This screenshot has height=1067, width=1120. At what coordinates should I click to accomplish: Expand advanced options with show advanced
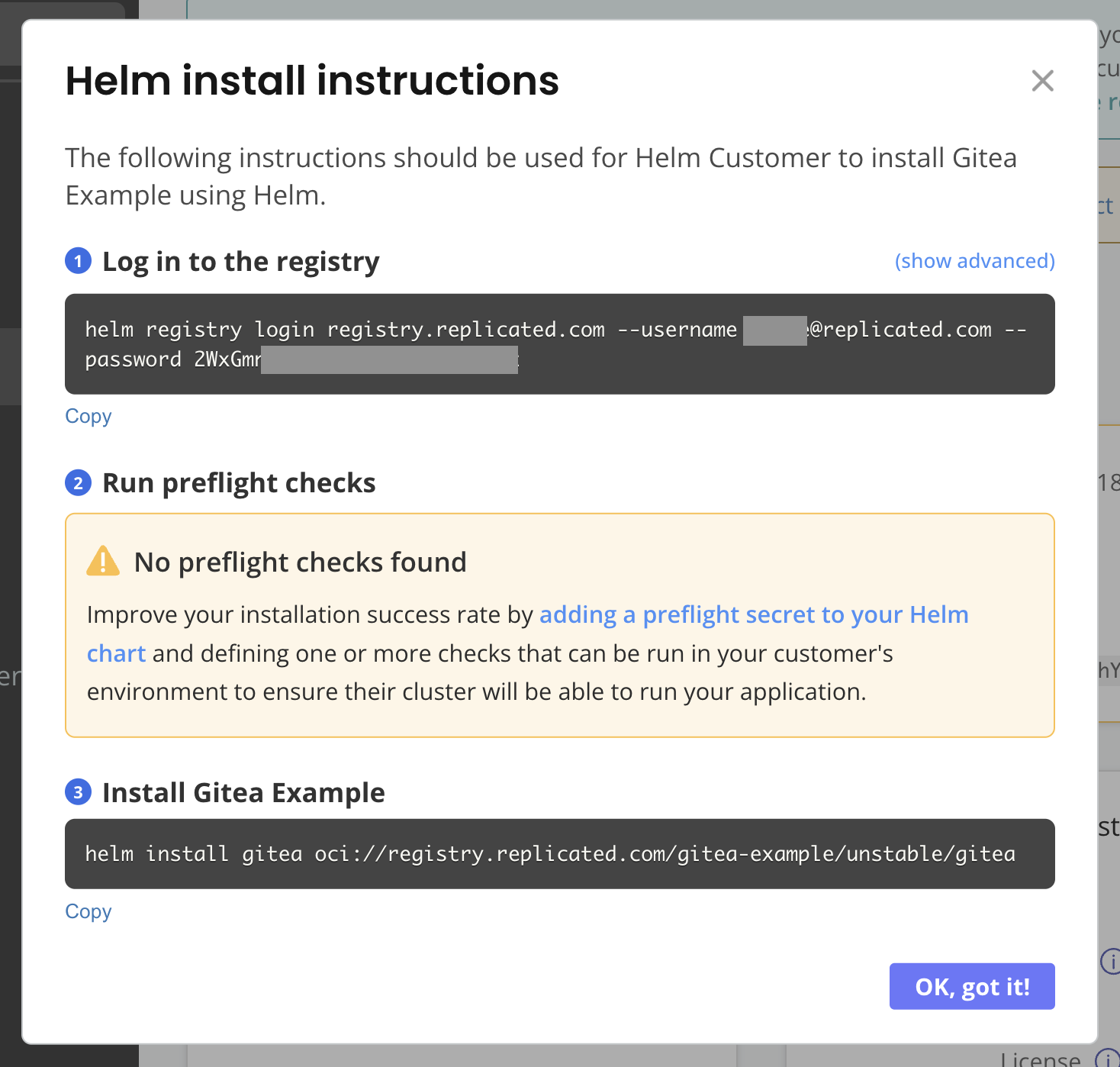pos(974,260)
